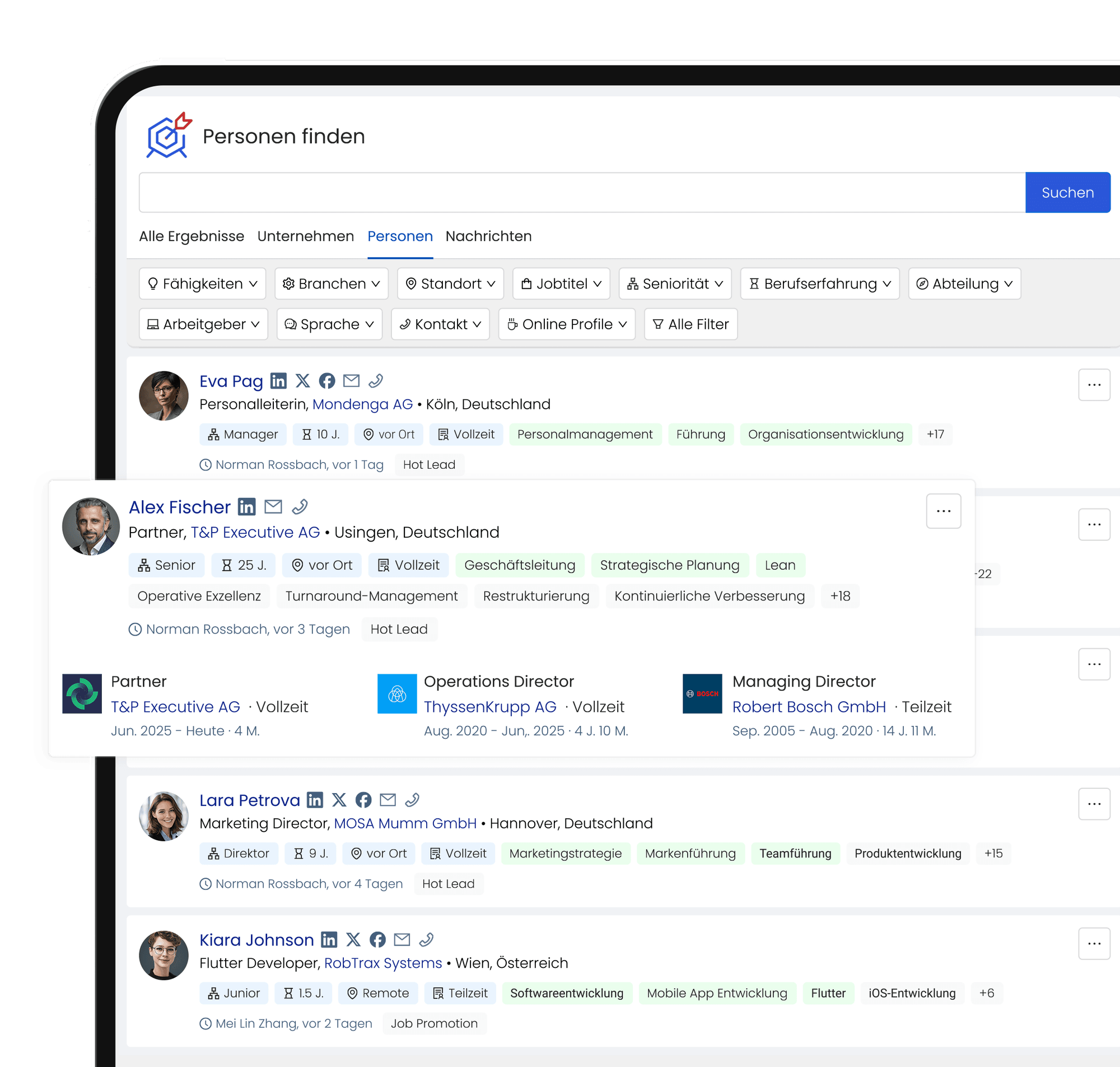Click Eva Pag's email envelope icon
This screenshot has width=1120, height=1067.
[351, 380]
